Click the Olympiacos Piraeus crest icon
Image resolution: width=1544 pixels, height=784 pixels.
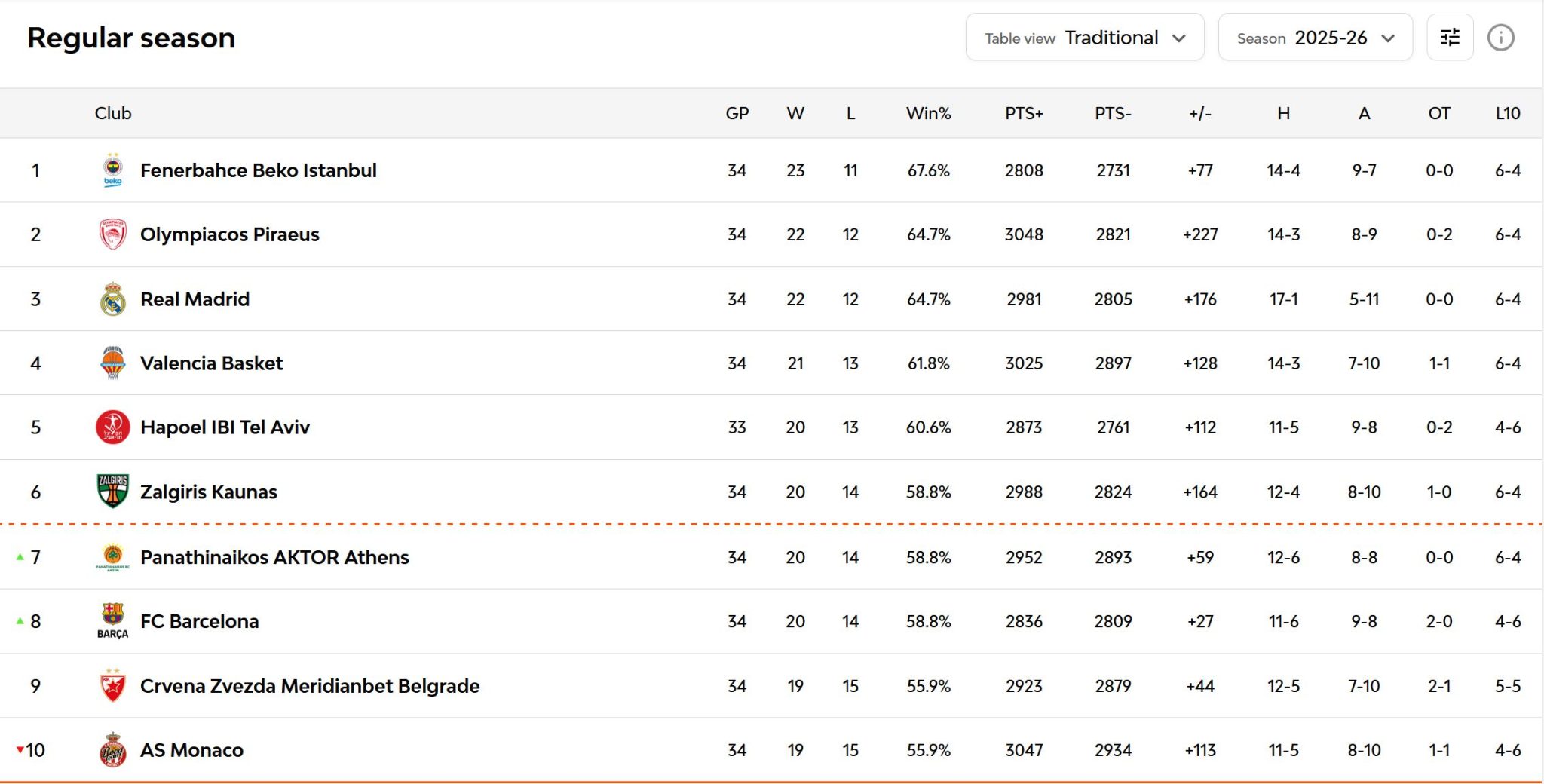112,234
